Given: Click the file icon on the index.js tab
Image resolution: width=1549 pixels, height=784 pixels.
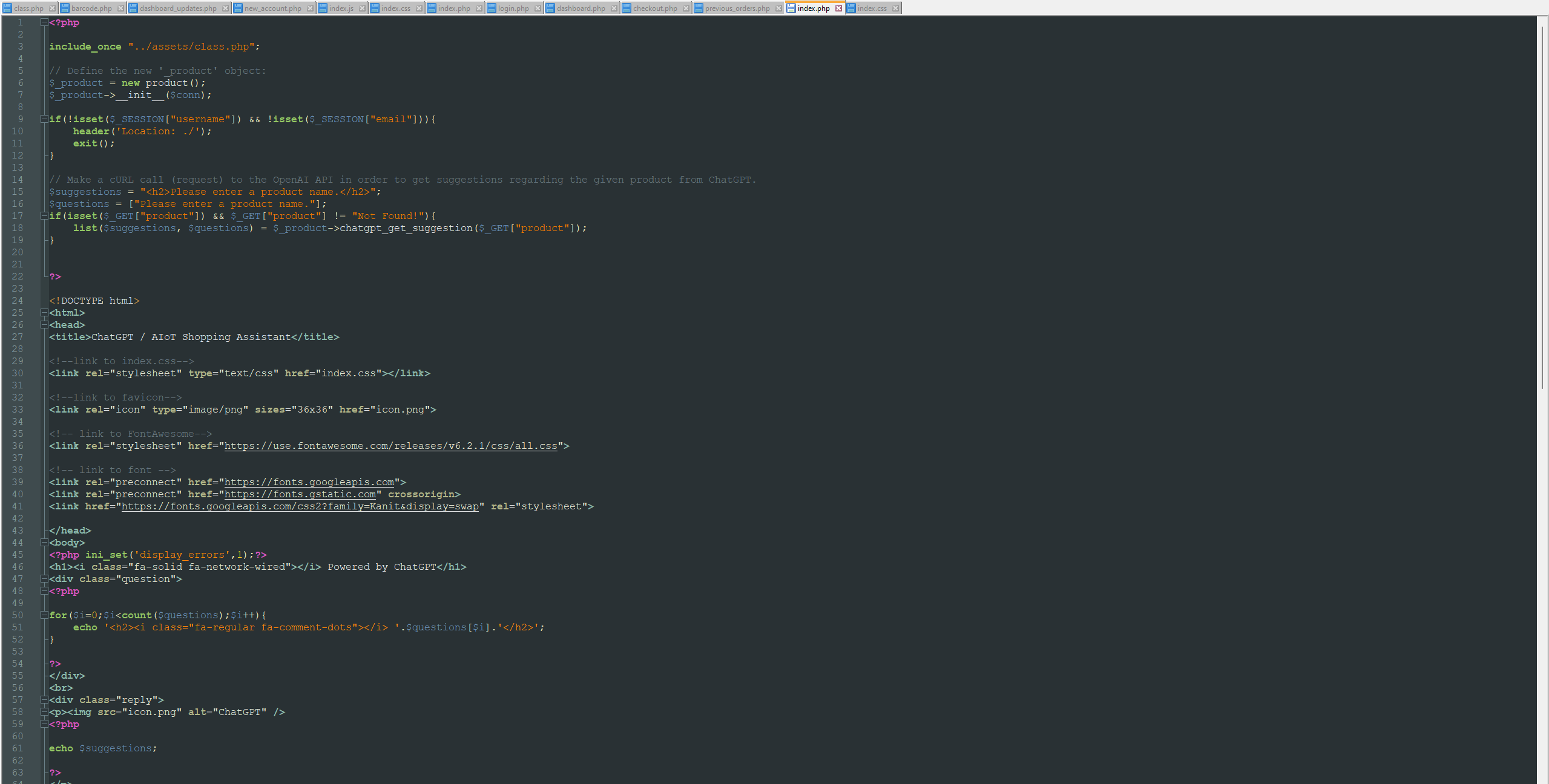Looking at the screenshot, I should click(324, 8).
